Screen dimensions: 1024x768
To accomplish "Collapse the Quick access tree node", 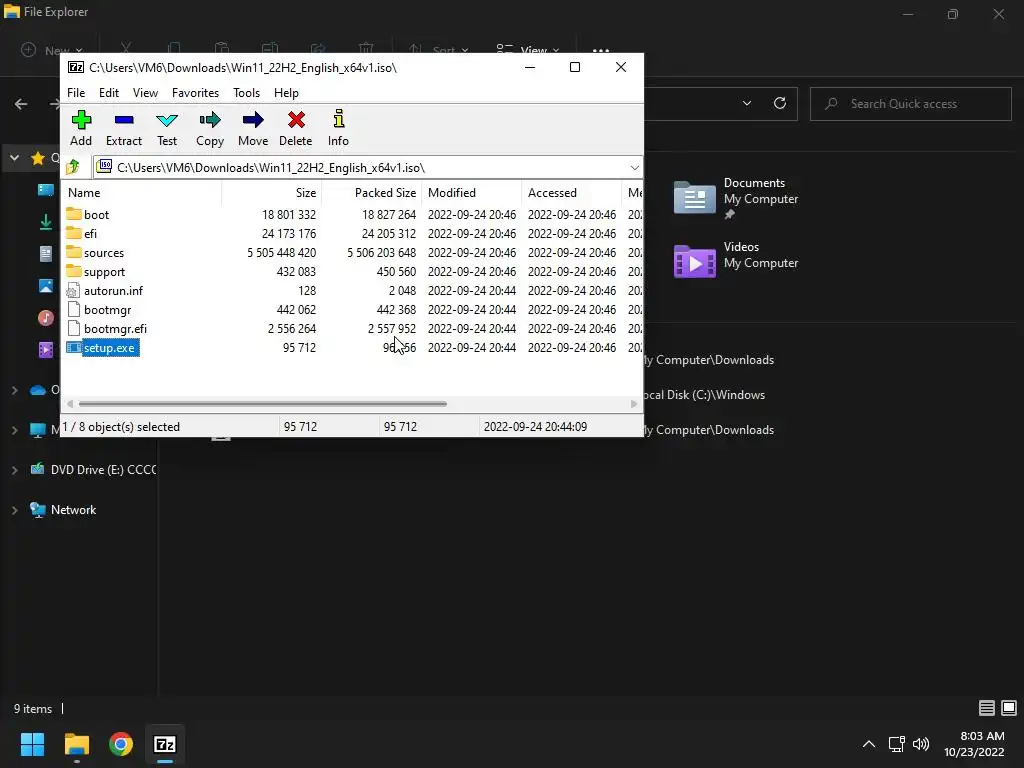I will point(14,158).
